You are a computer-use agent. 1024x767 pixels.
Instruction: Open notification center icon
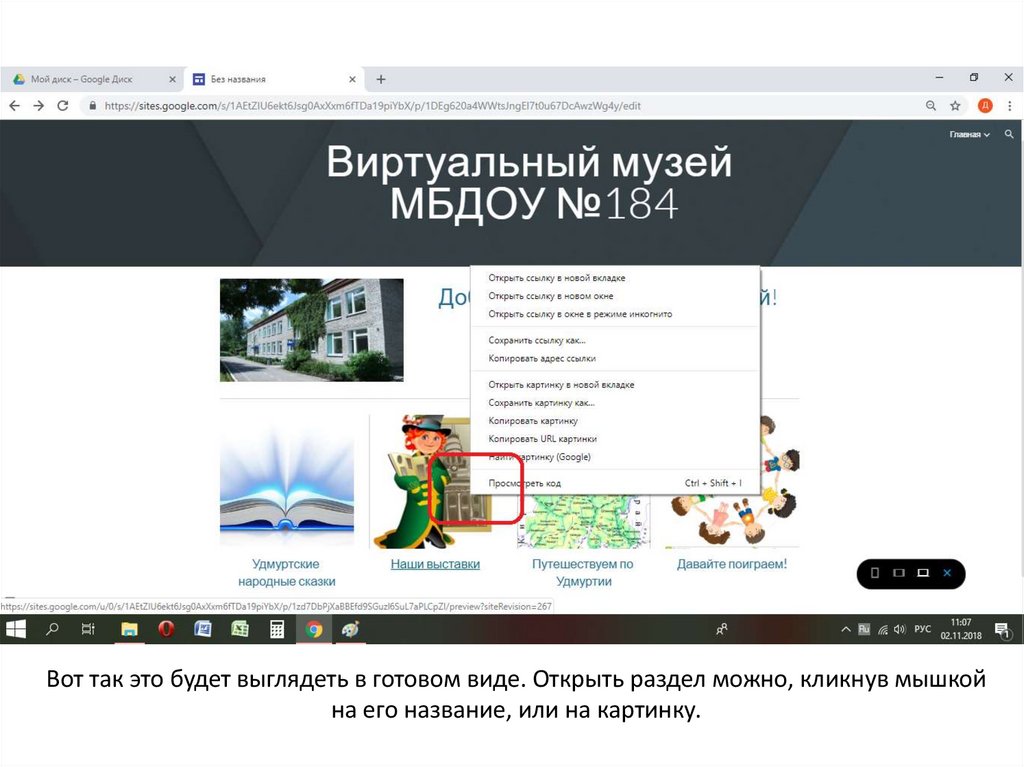[1002, 629]
